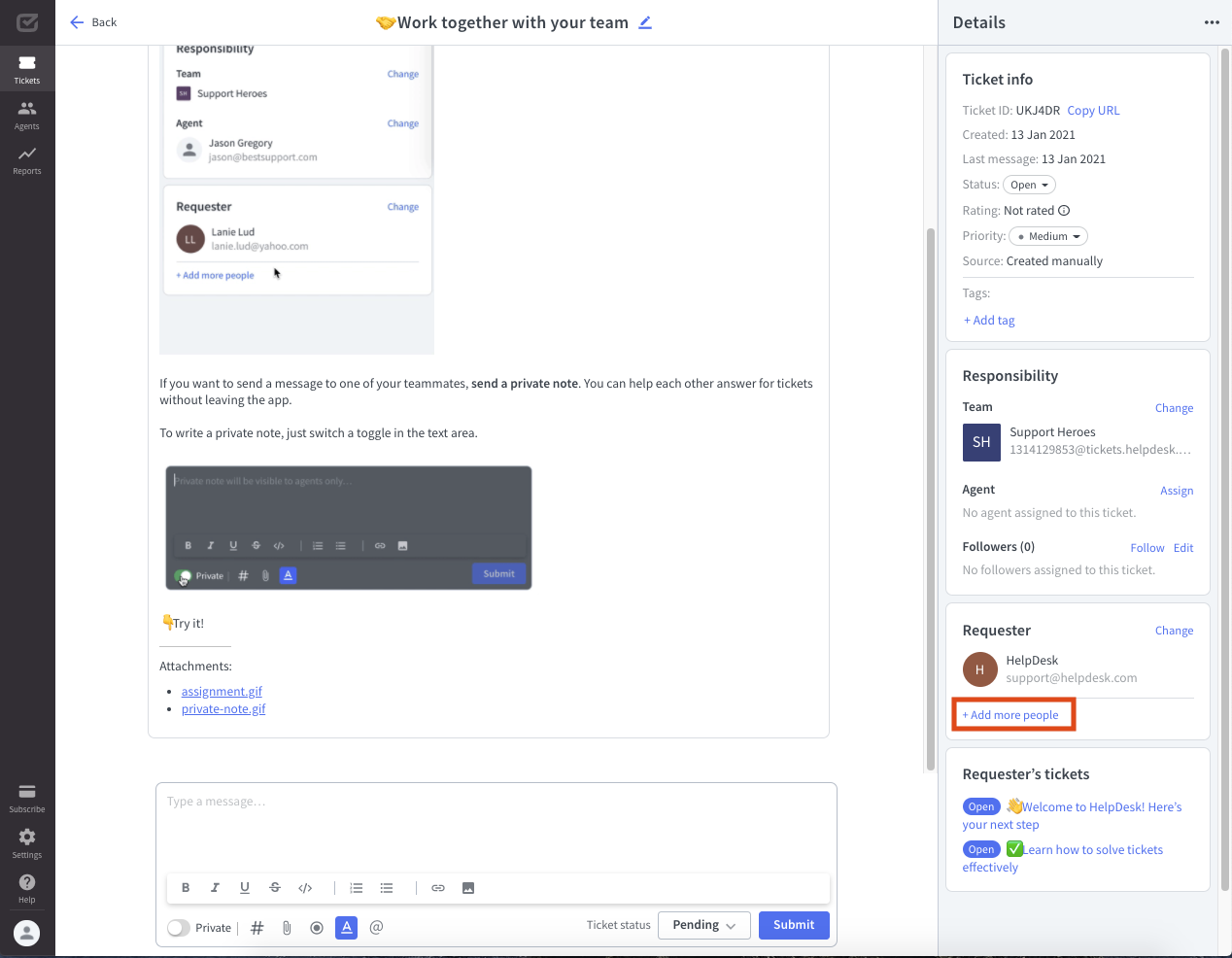
Task: Open the Priority dropdown showing Medium
Action: 1048,236
